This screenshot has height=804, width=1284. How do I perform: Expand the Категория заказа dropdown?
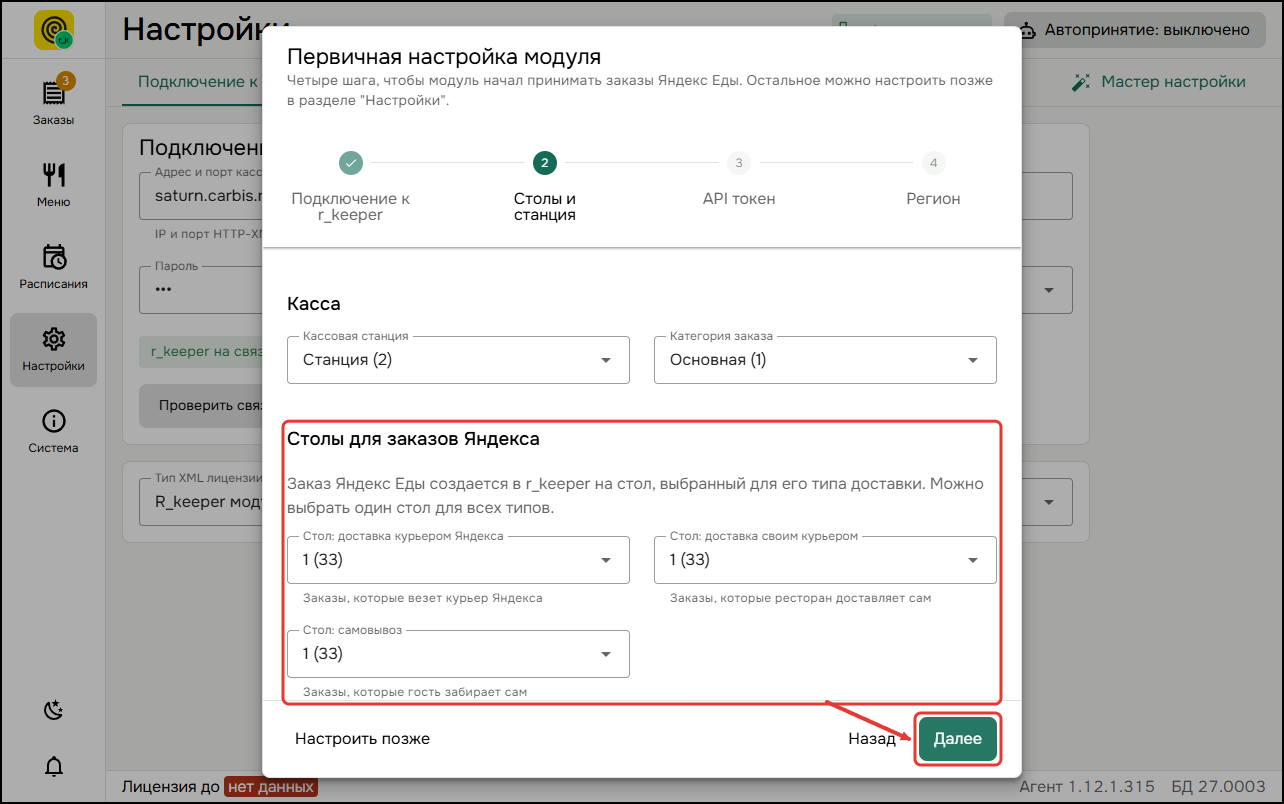[825, 360]
